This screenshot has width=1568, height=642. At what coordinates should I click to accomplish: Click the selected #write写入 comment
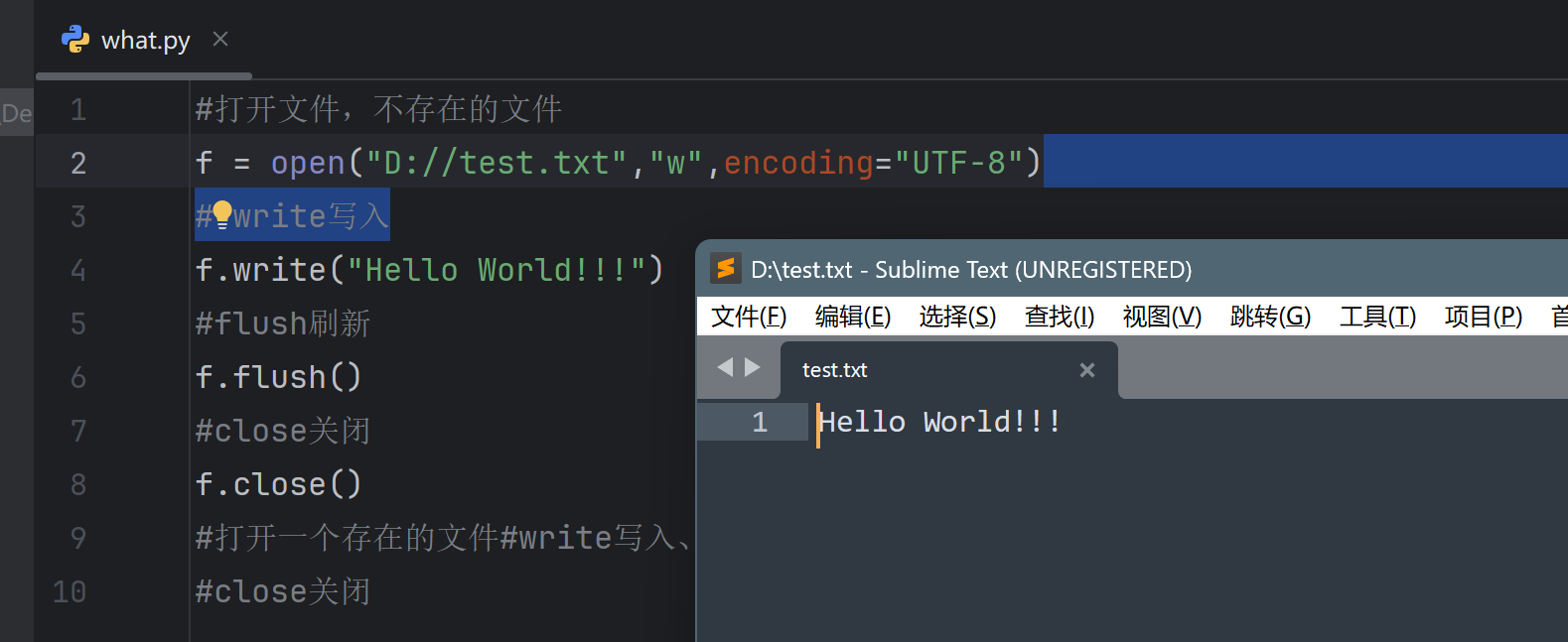click(x=292, y=216)
